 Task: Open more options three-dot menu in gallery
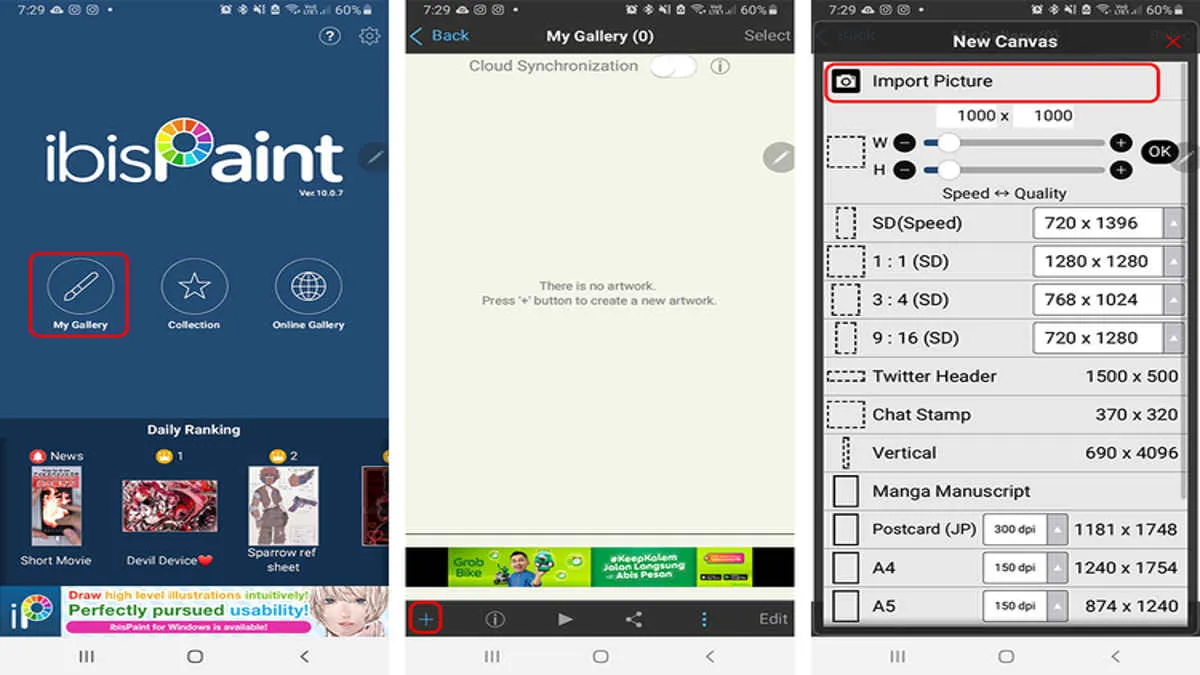[704, 619]
